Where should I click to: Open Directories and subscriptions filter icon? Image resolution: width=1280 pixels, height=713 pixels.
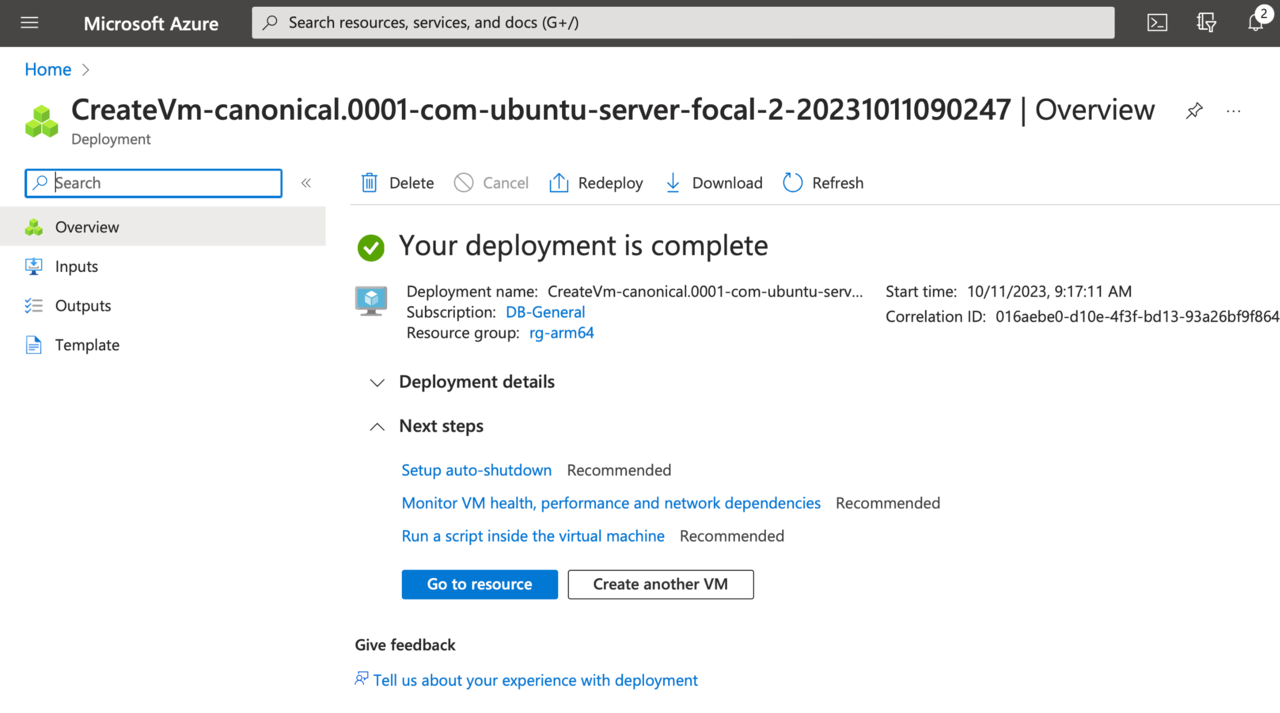pos(1206,23)
